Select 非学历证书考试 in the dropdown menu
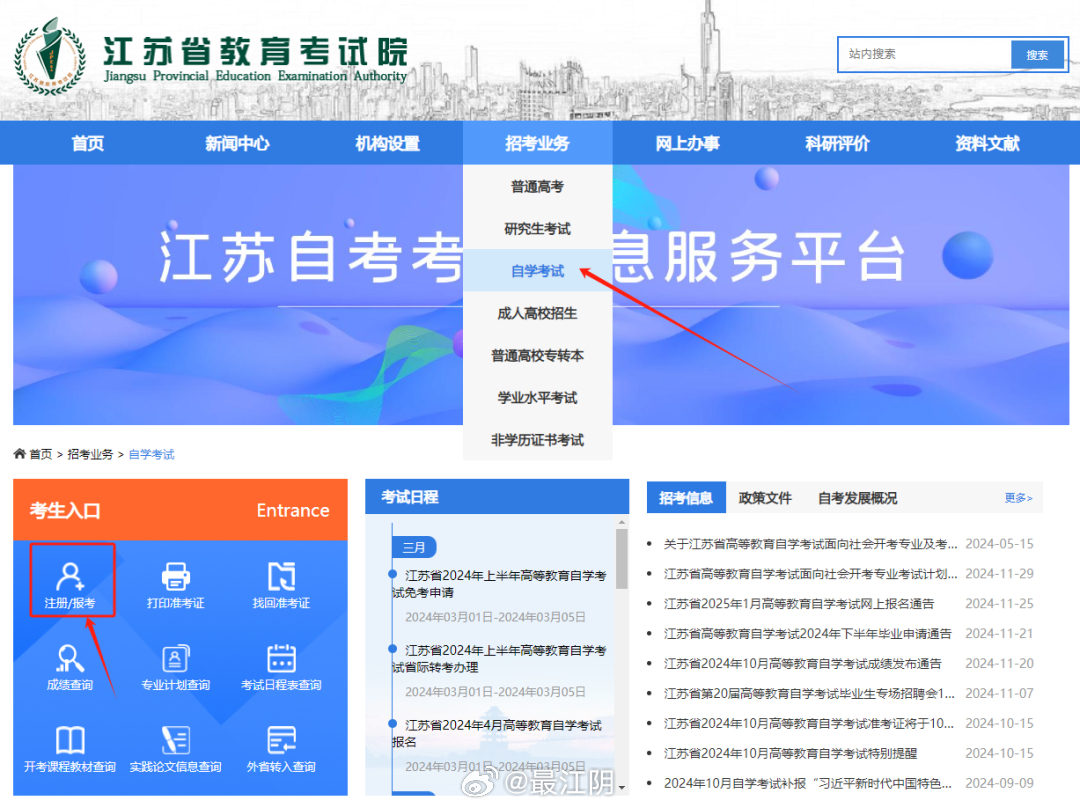Screen dimensions: 1080x808 (x=537, y=439)
